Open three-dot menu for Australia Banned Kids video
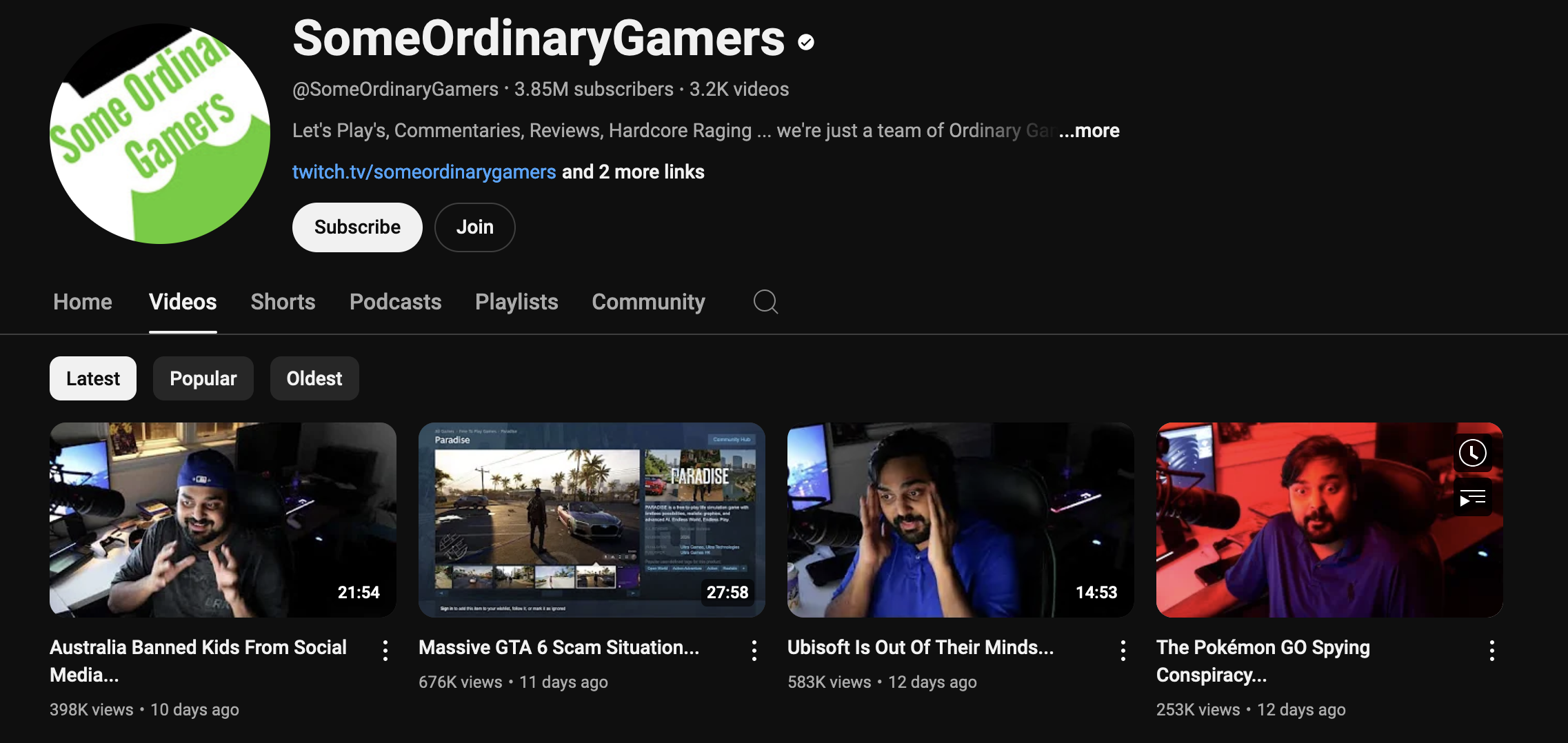The height and width of the screenshot is (743, 1568). [385, 650]
